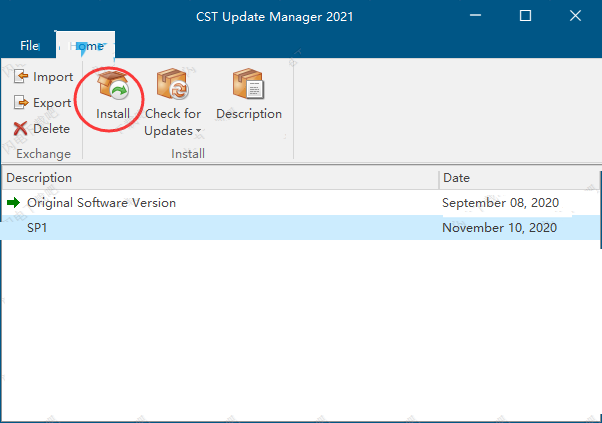The width and height of the screenshot is (602, 423).
Task: Click the November 10, 2020 date cell
Action: tap(499, 228)
